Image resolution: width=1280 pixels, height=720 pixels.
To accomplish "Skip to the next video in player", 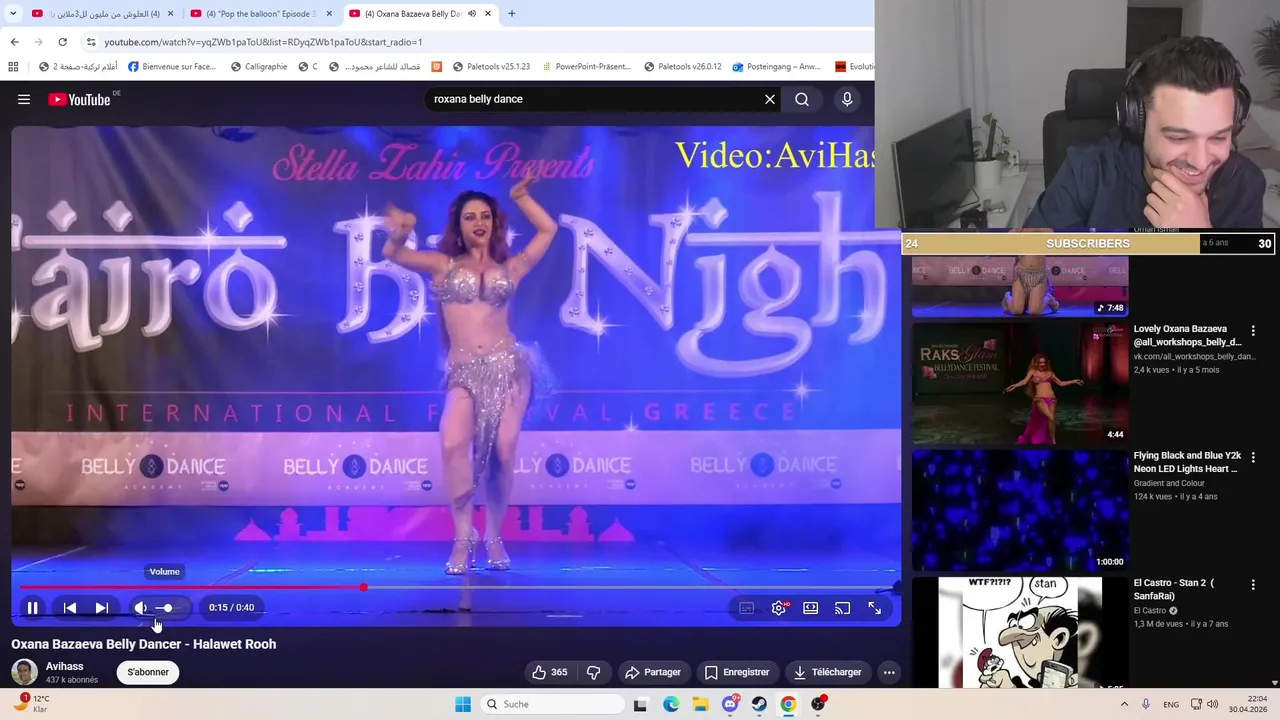I will pyautogui.click(x=101, y=607).
